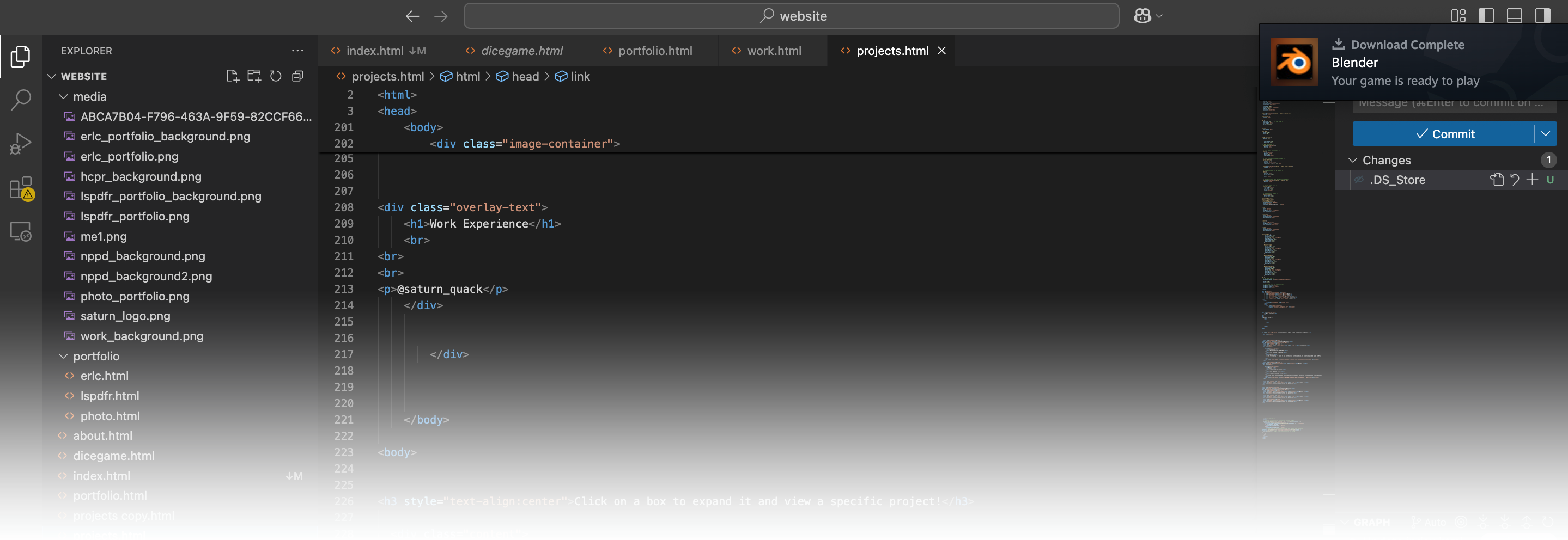Open Explorer views and more actions menu
1568x540 pixels.
(x=297, y=51)
